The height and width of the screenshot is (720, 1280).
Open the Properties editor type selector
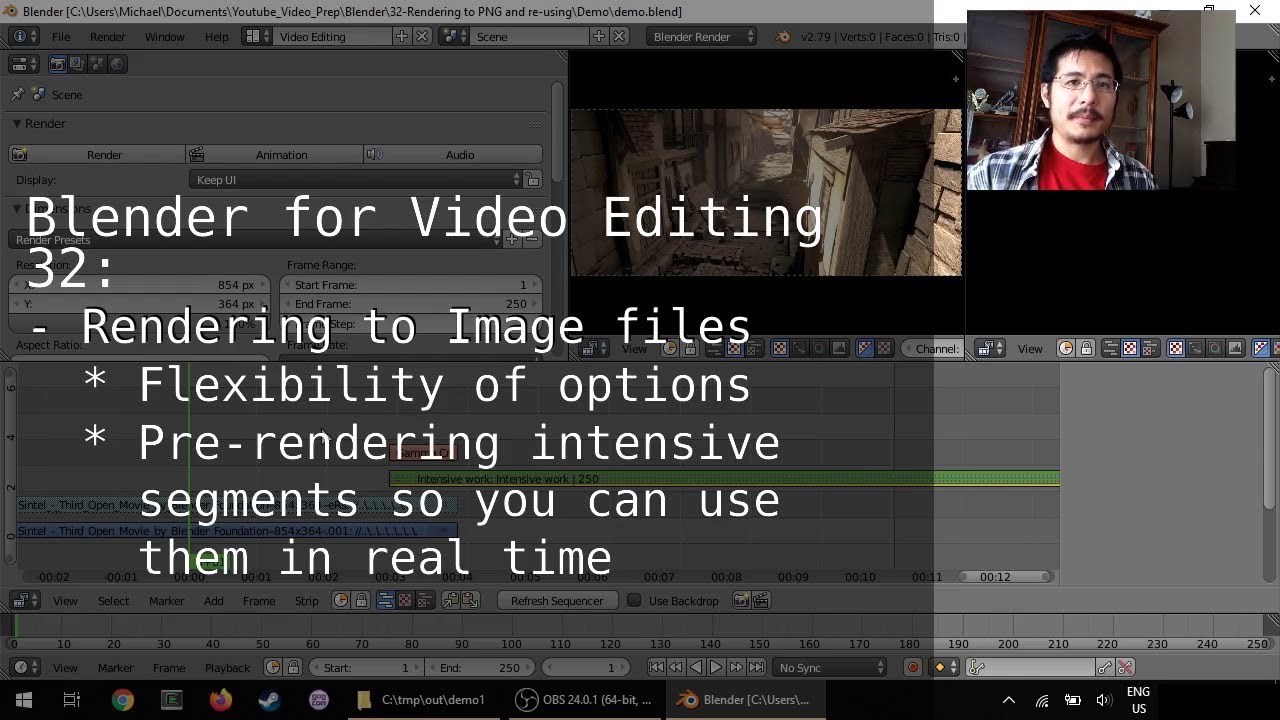(x=22, y=63)
